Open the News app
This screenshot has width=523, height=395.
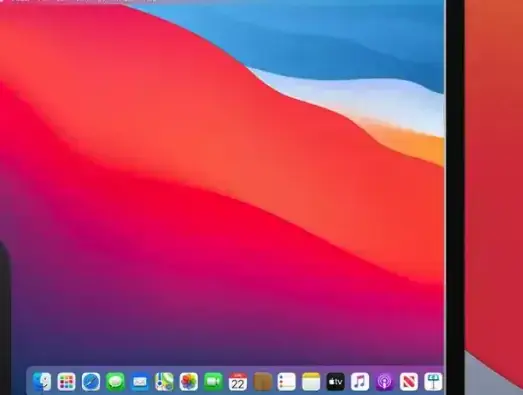(409, 381)
